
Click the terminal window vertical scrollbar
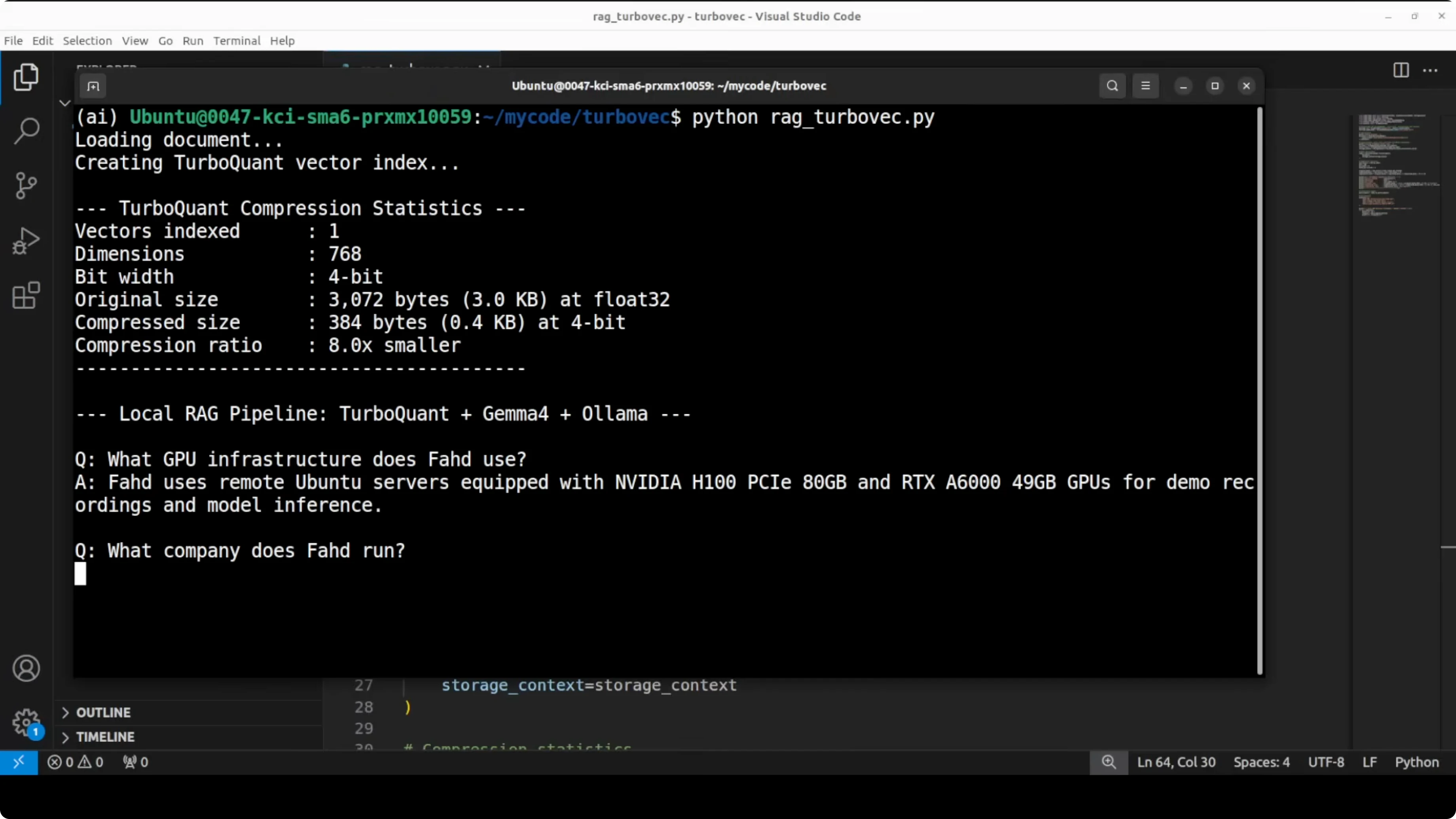1259,390
